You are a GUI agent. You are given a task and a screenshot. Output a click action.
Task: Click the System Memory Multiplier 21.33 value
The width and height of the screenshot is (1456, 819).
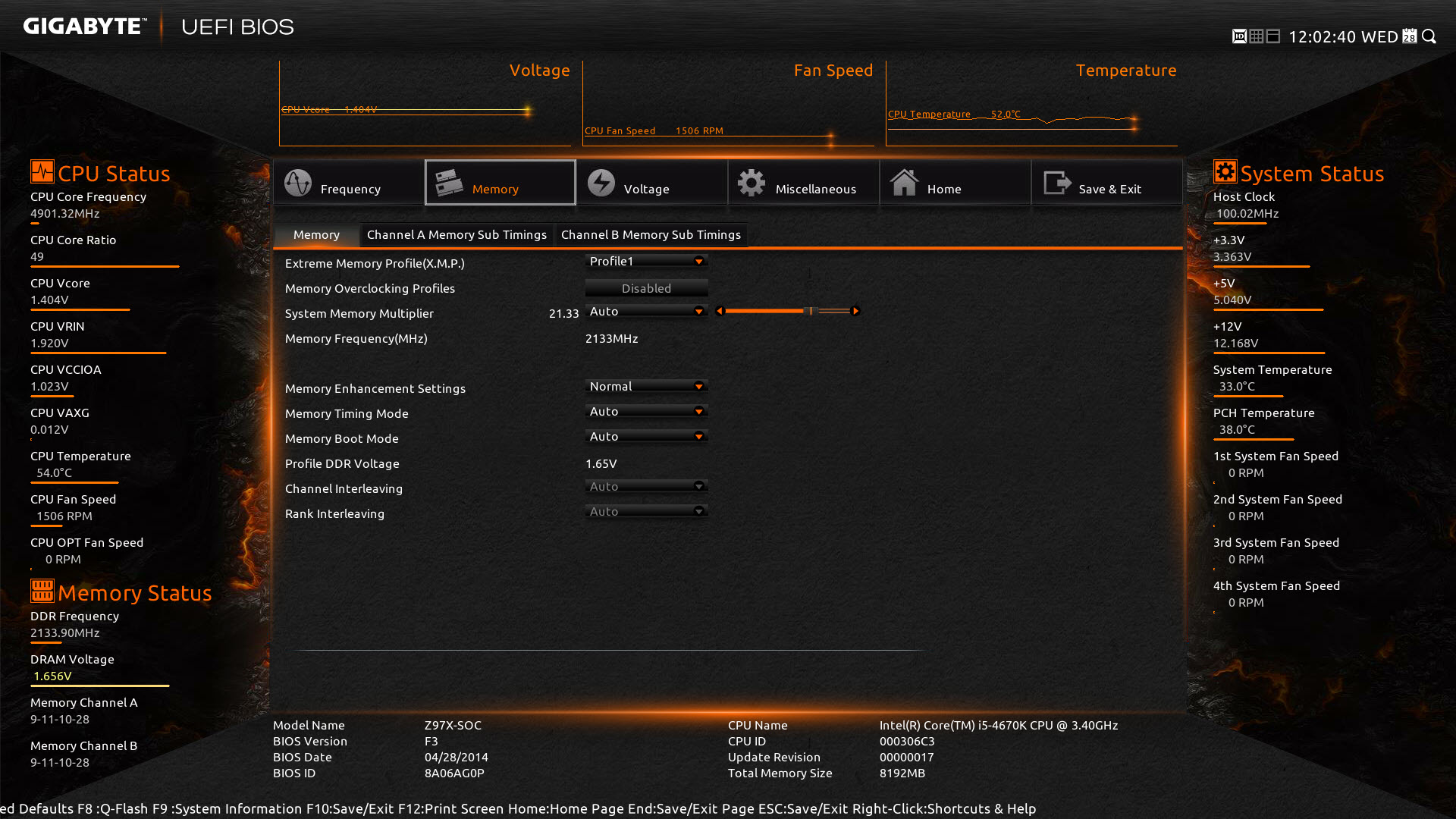click(x=563, y=314)
